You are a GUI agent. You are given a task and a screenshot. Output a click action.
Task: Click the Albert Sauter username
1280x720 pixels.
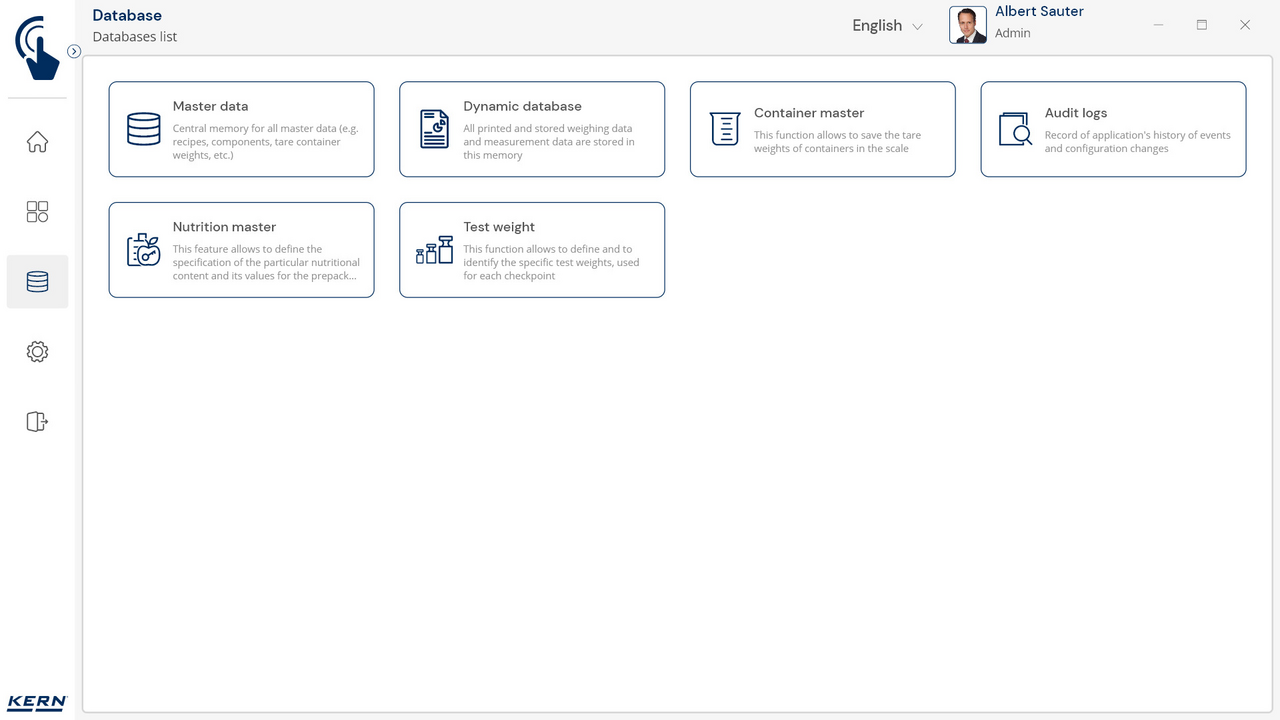pos(1039,12)
